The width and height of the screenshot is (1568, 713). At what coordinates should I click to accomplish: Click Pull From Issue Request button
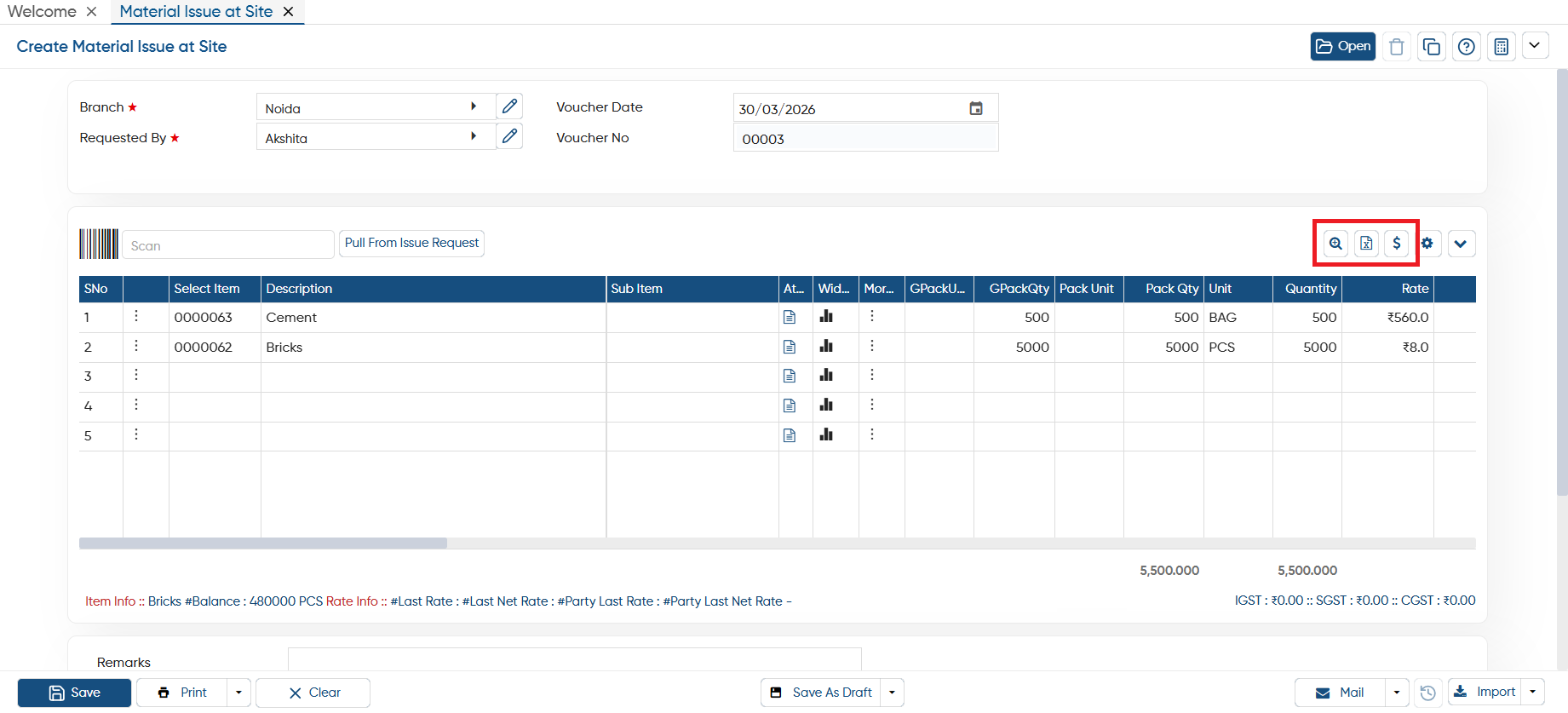[412, 244]
